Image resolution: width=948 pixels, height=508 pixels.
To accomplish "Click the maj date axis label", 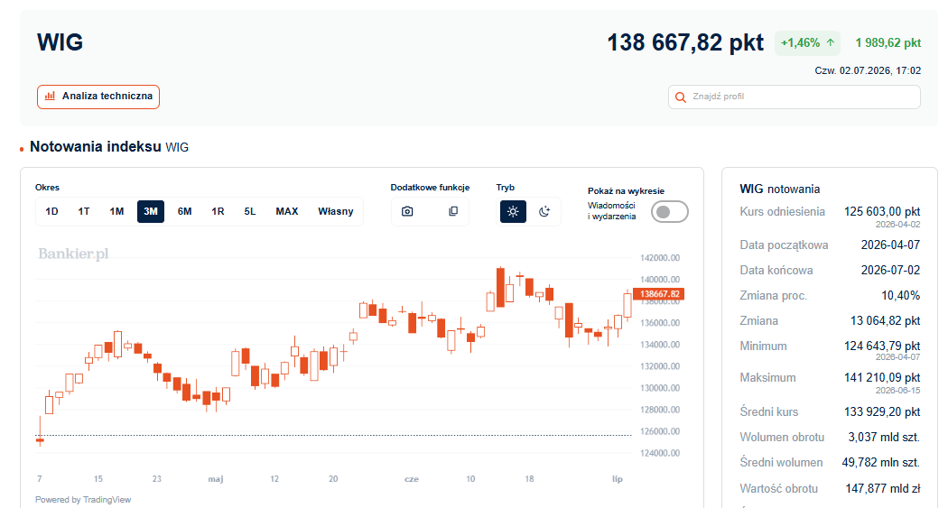I will [216, 479].
